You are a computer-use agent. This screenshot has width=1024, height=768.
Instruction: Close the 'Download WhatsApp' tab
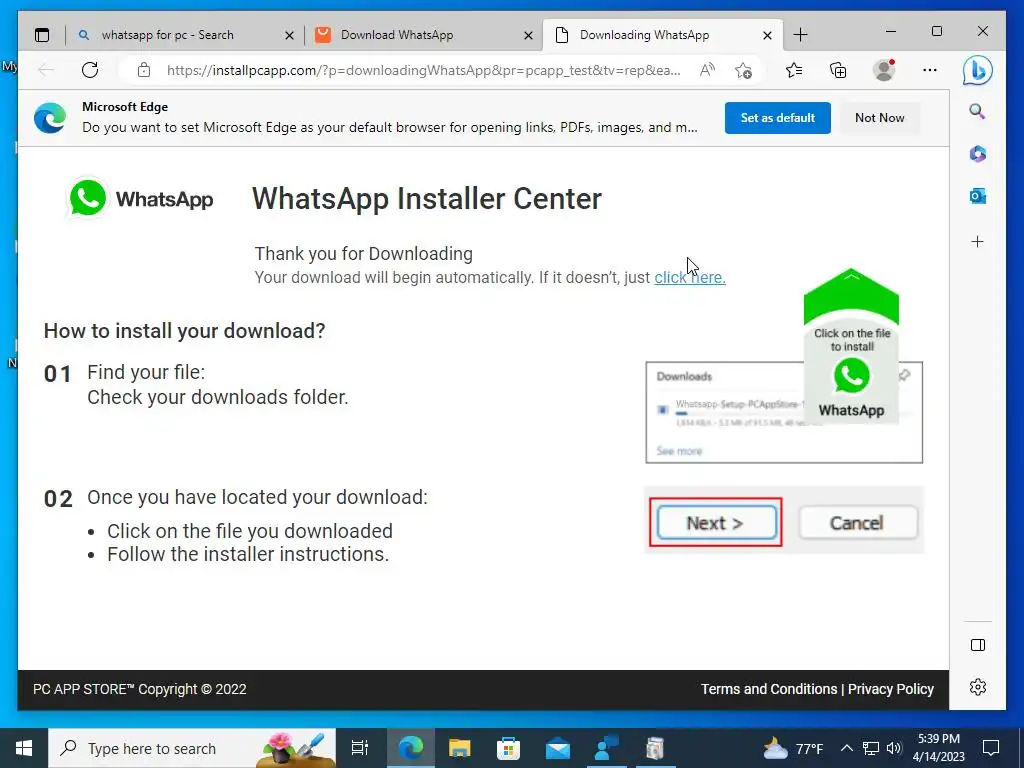tap(528, 35)
